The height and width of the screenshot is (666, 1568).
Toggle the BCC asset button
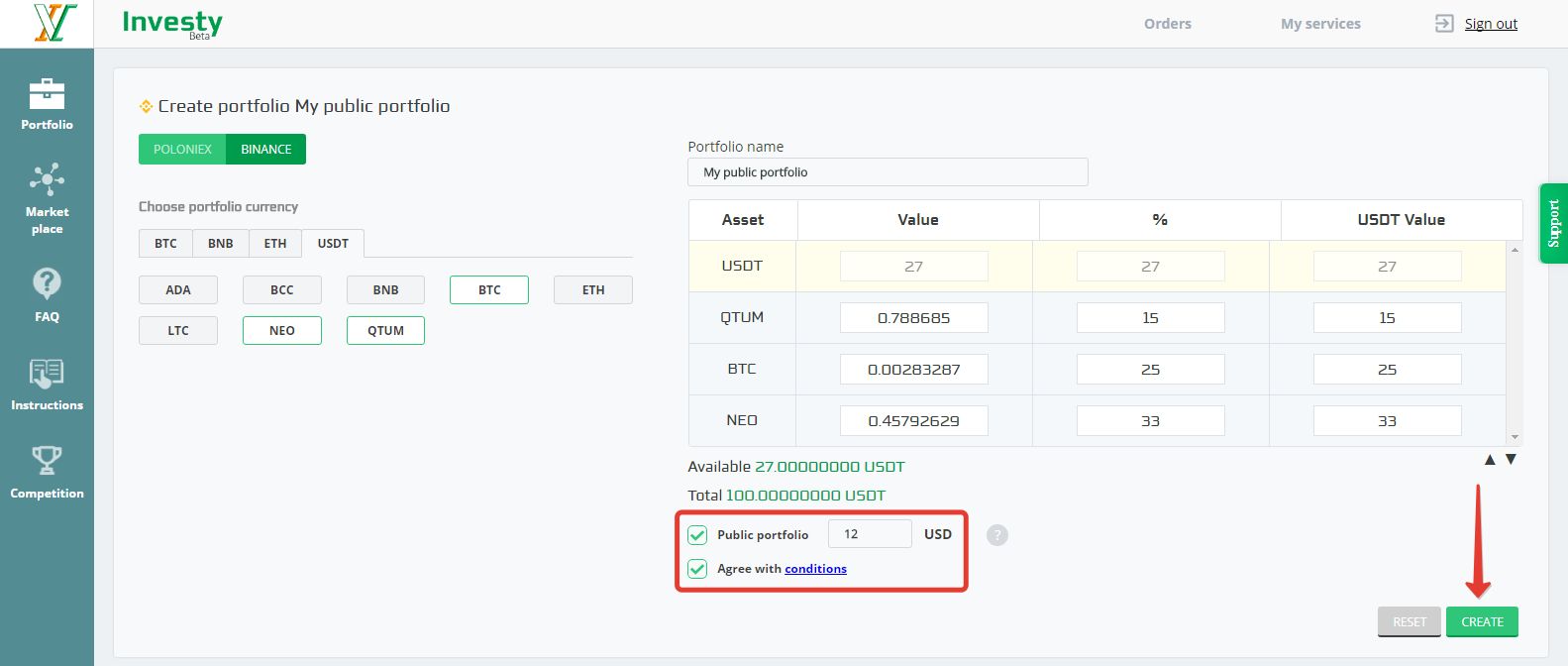pyautogui.click(x=282, y=290)
